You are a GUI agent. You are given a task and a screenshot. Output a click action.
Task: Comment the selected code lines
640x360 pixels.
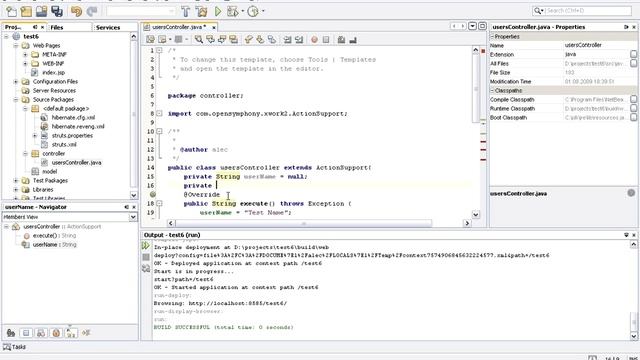[341, 39]
